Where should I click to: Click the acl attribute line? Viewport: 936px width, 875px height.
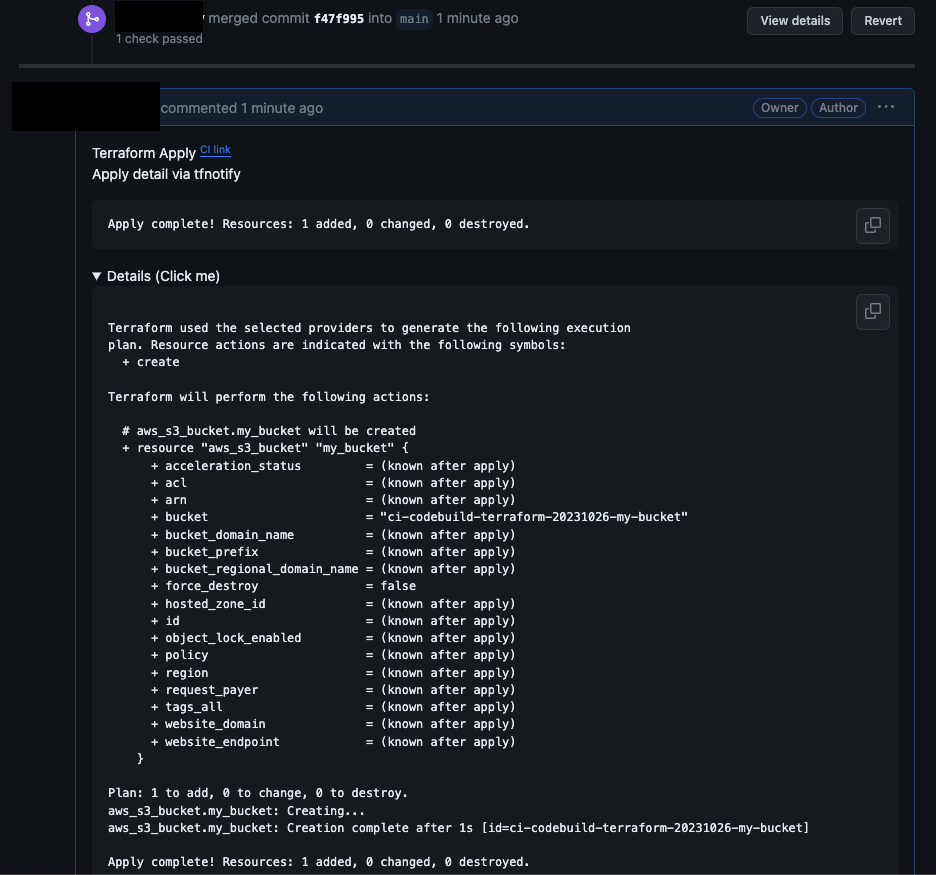[x=332, y=483]
